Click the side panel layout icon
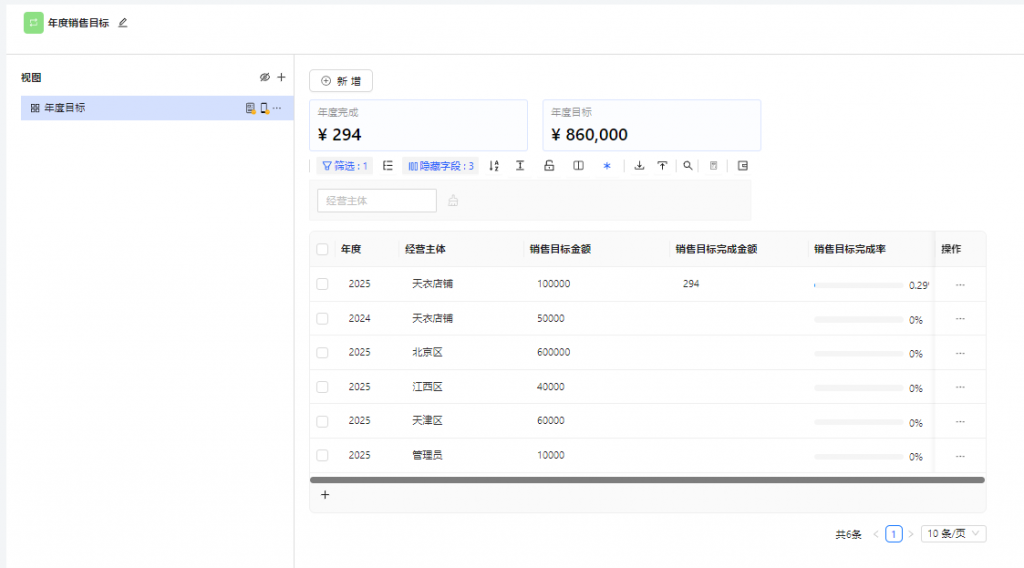The width and height of the screenshot is (1024, 568). (x=743, y=166)
